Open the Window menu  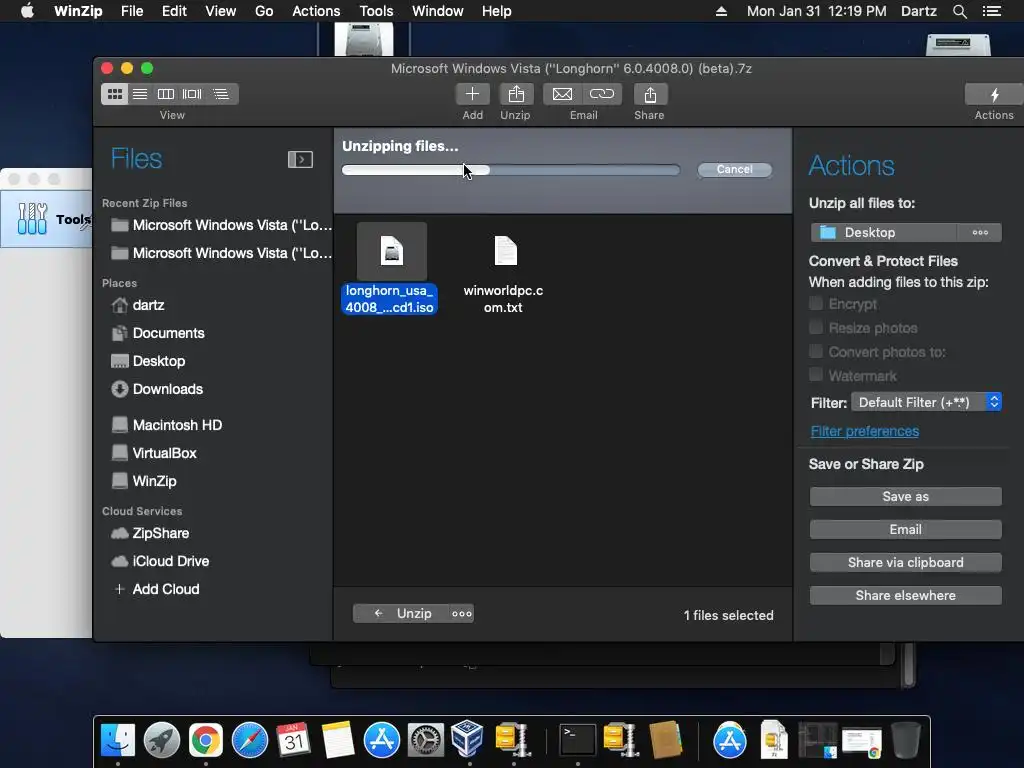coord(438,11)
